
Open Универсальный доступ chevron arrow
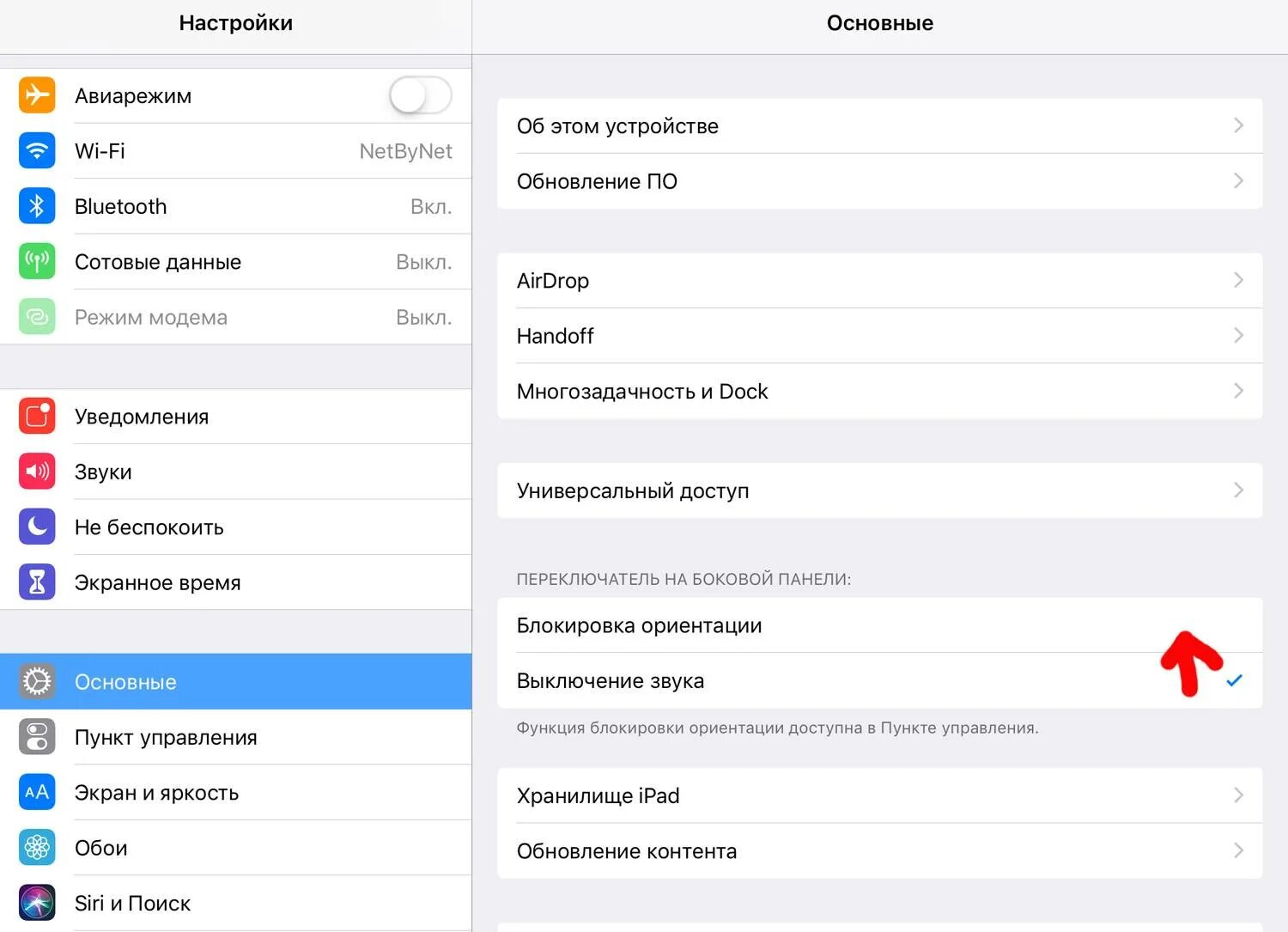pos(1237,490)
